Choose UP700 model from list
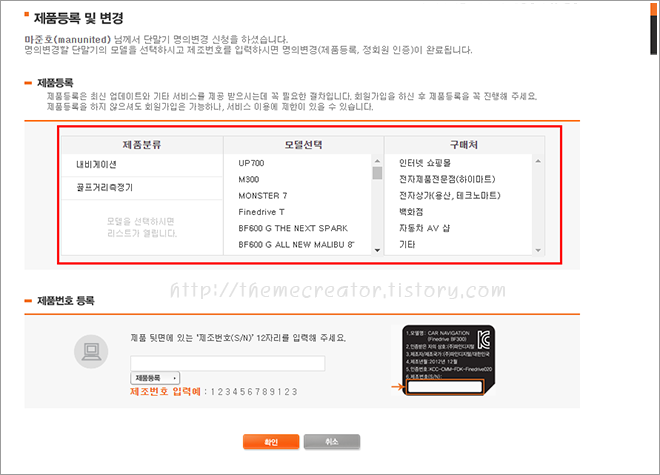 (x=251, y=163)
